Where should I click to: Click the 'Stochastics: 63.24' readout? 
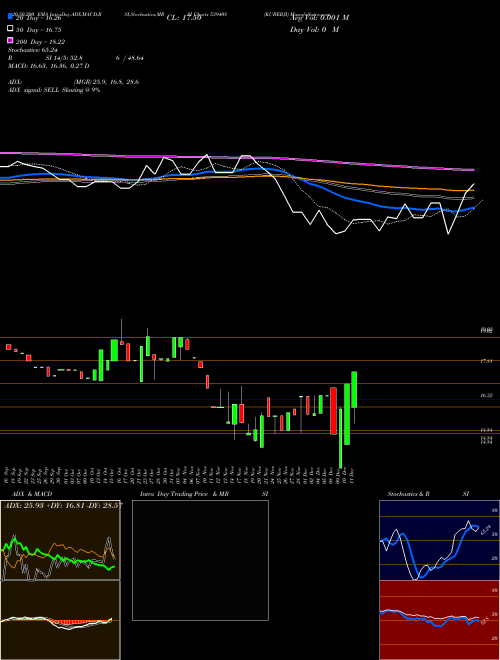click(x=32, y=50)
